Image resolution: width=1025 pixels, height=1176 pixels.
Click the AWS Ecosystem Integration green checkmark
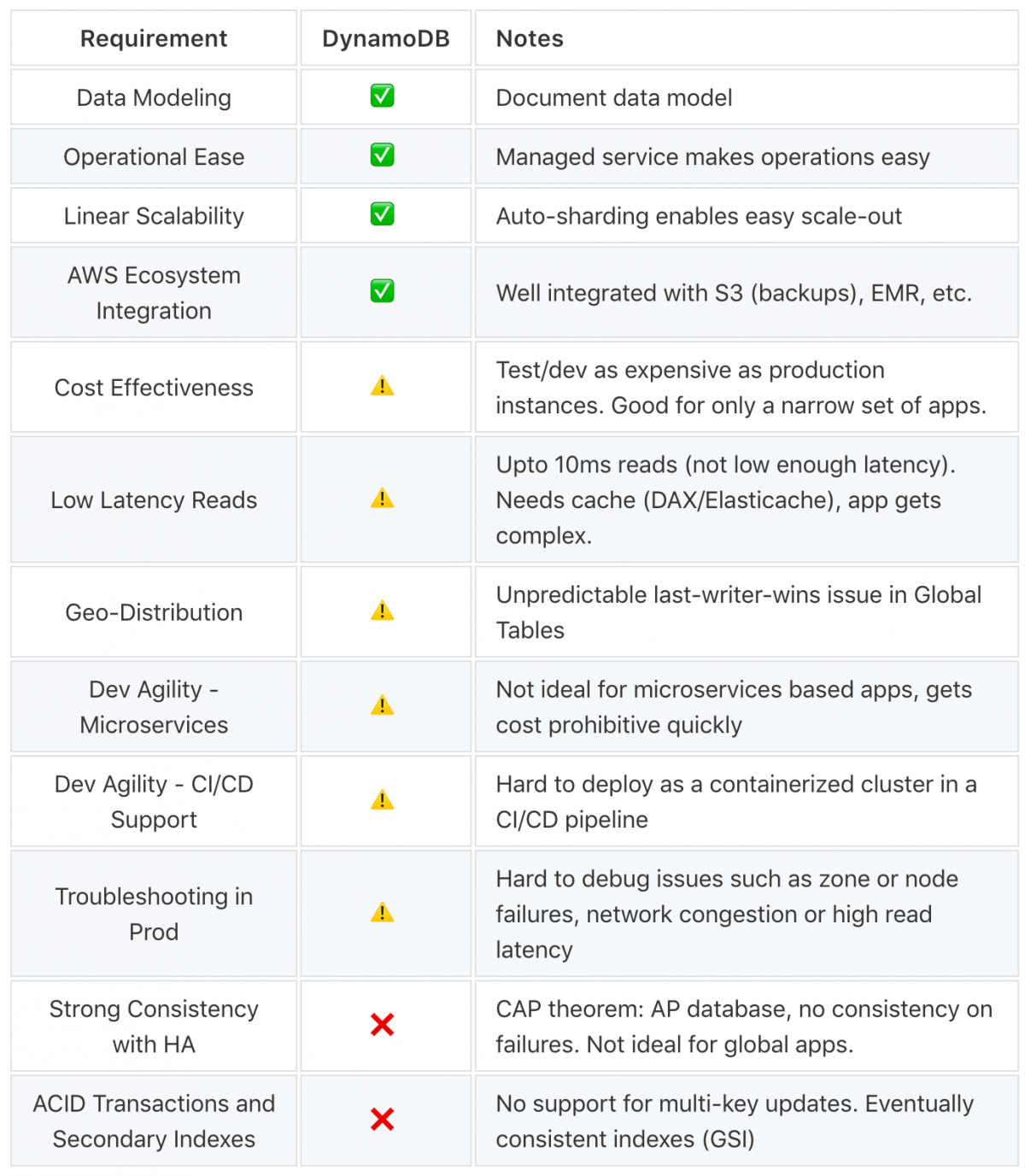coord(382,291)
